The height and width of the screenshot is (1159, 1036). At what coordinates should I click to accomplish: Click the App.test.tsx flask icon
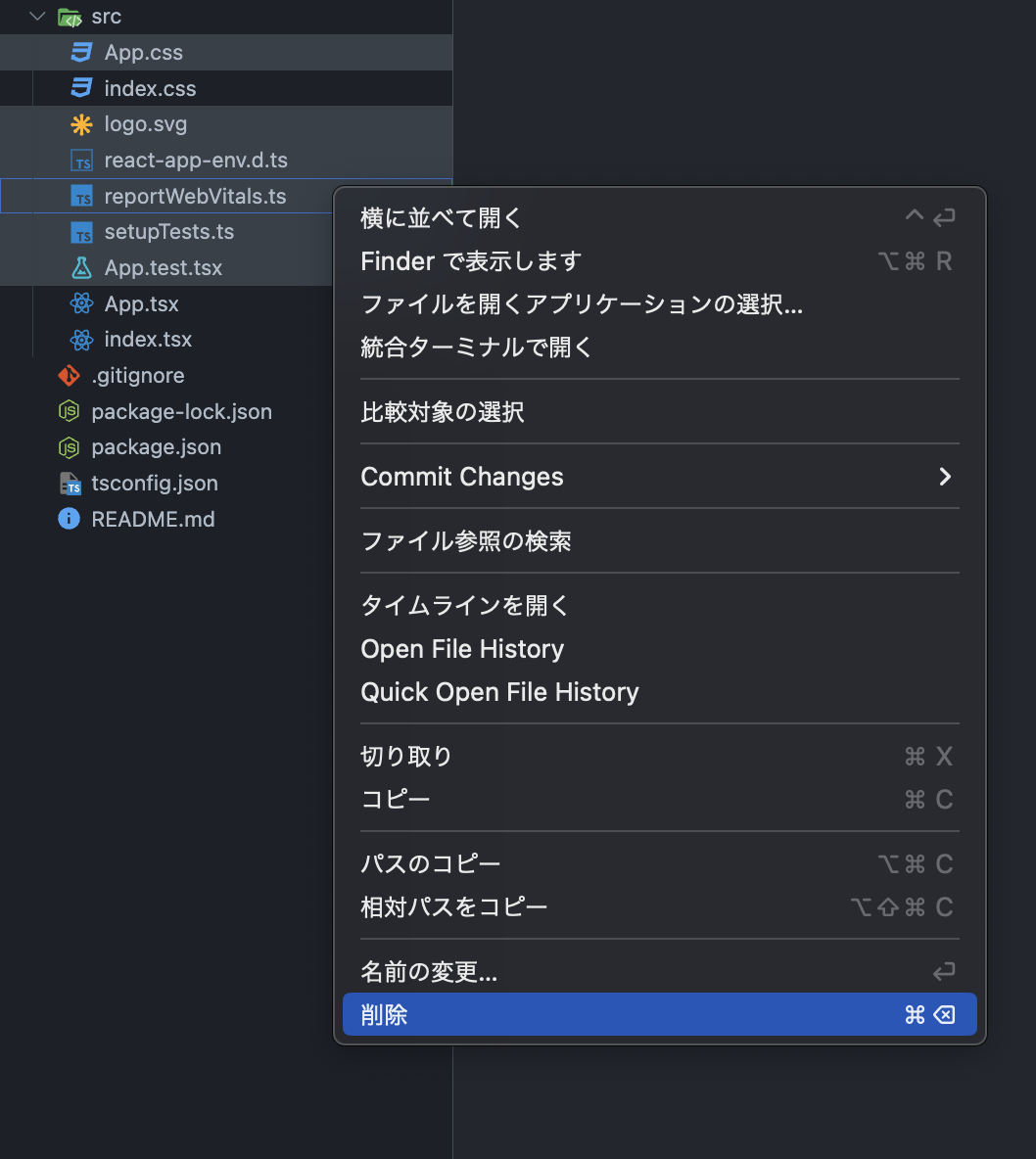81,267
